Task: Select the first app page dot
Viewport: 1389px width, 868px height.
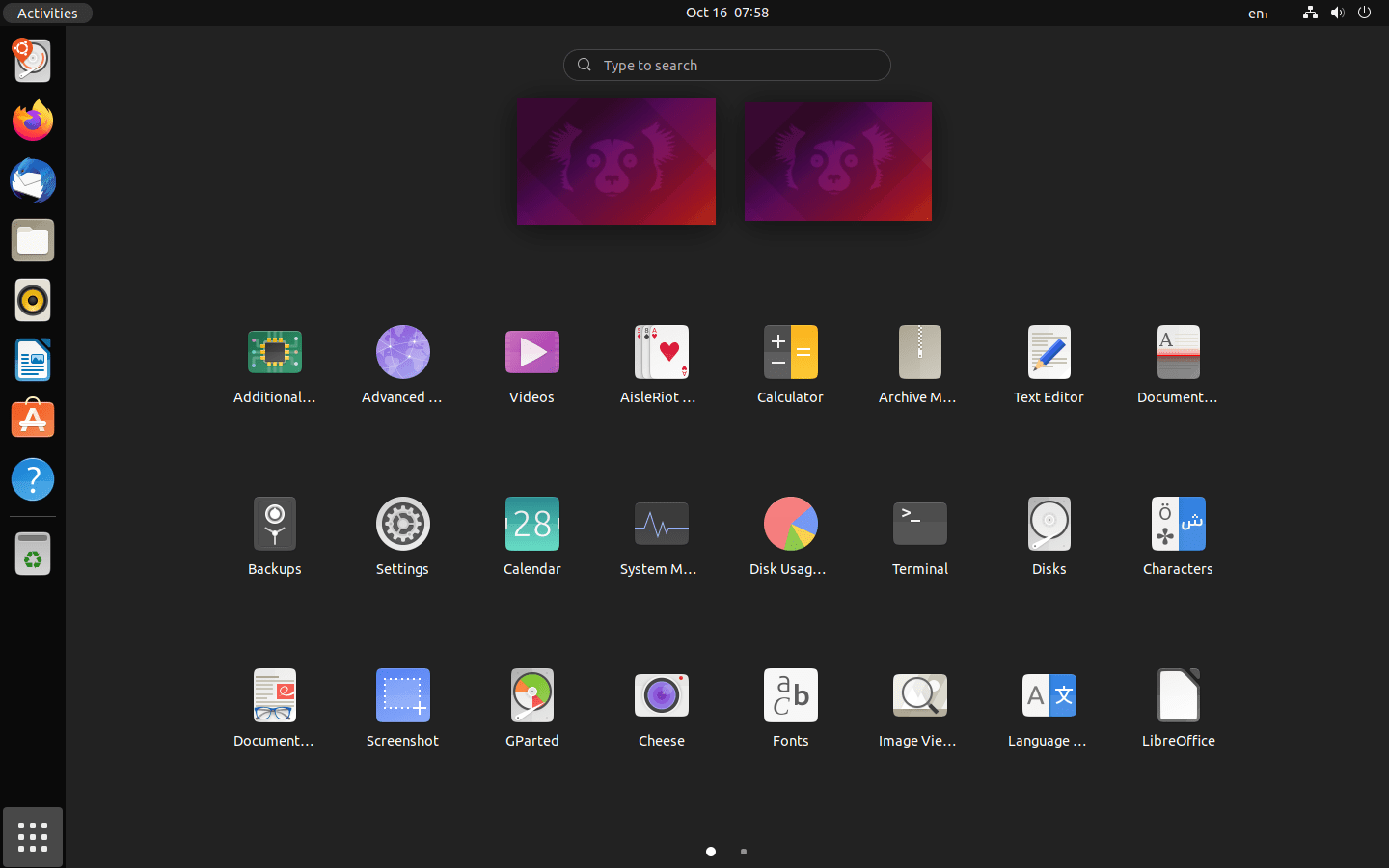Action: click(711, 852)
